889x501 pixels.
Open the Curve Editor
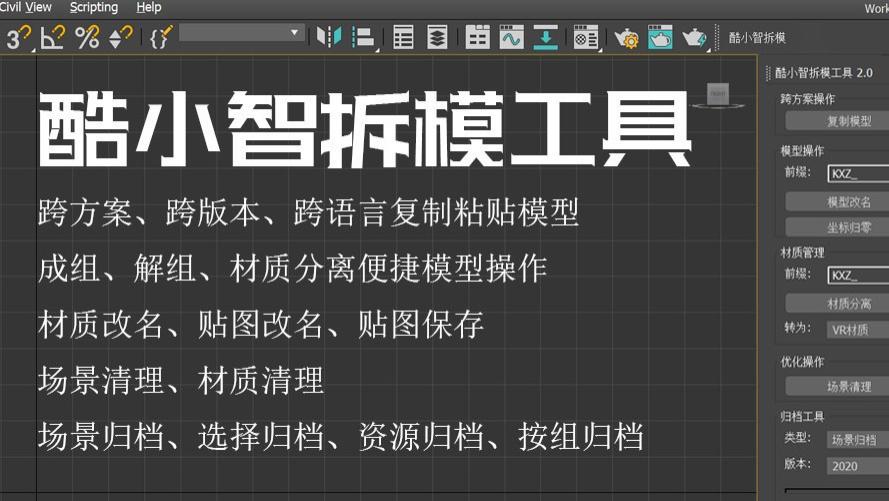pyautogui.click(x=511, y=37)
